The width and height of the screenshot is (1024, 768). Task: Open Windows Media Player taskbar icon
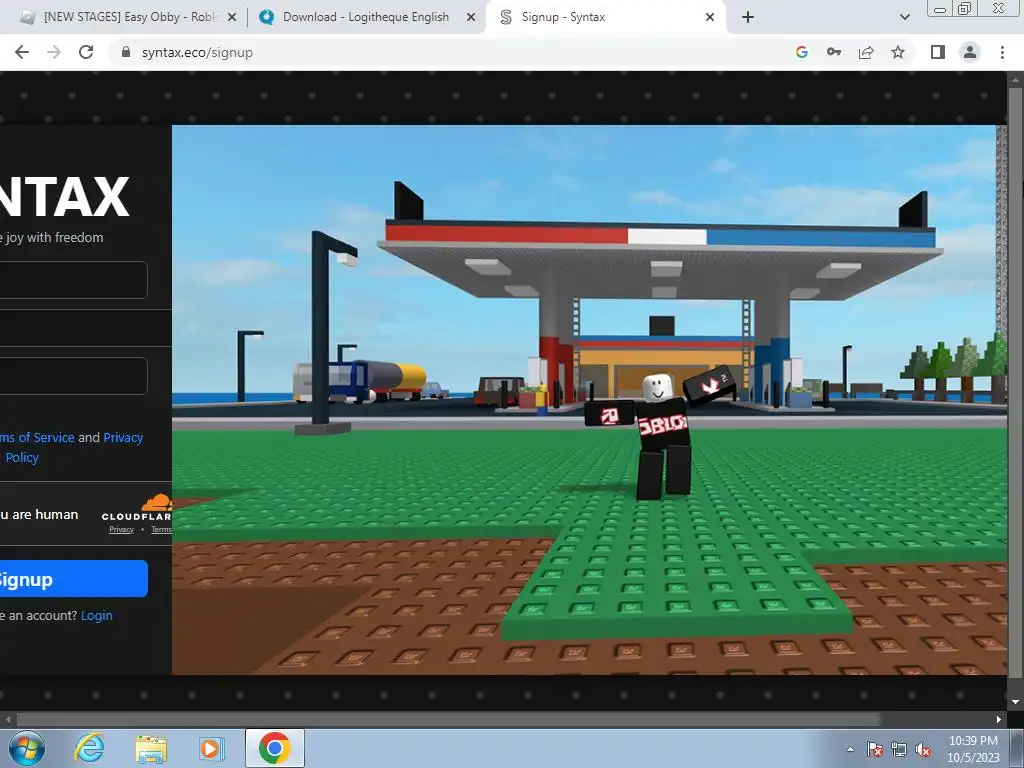pyautogui.click(x=211, y=748)
